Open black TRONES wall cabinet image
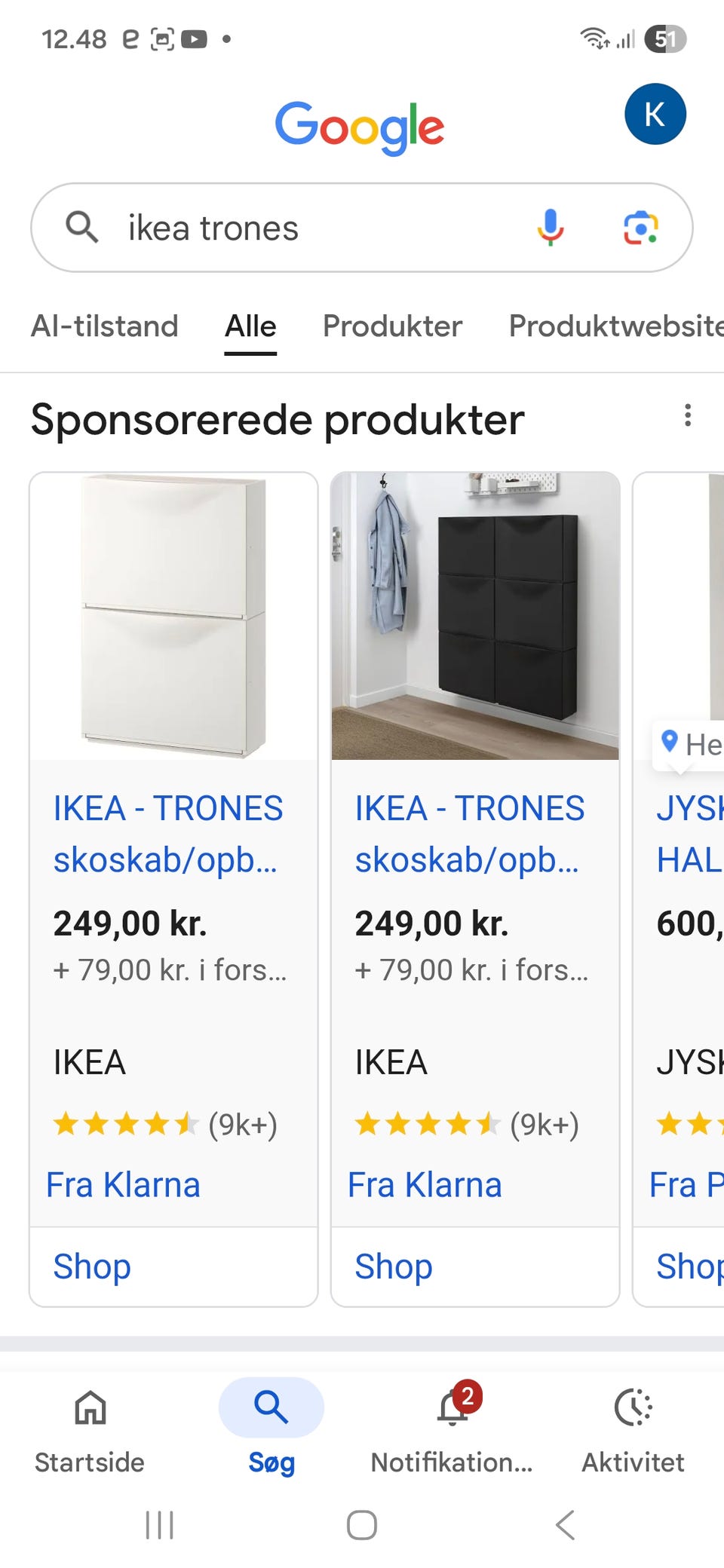 [x=475, y=616]
